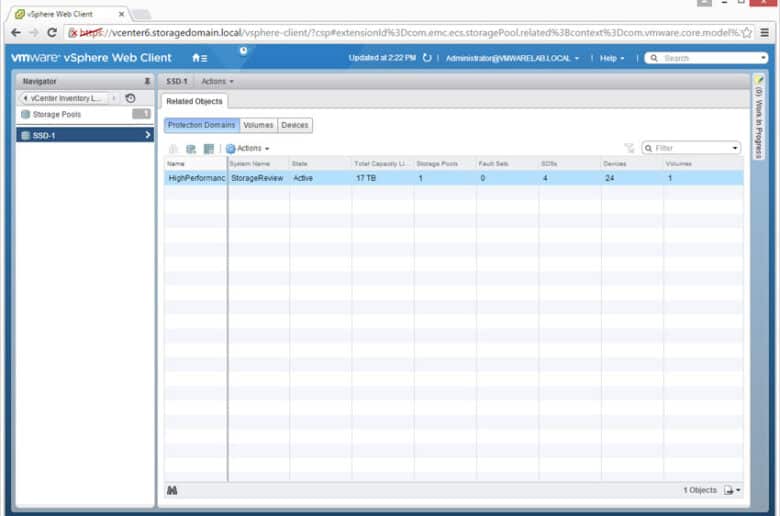Click in the Filter input field

pyautogui.click(x=691, y=148)
